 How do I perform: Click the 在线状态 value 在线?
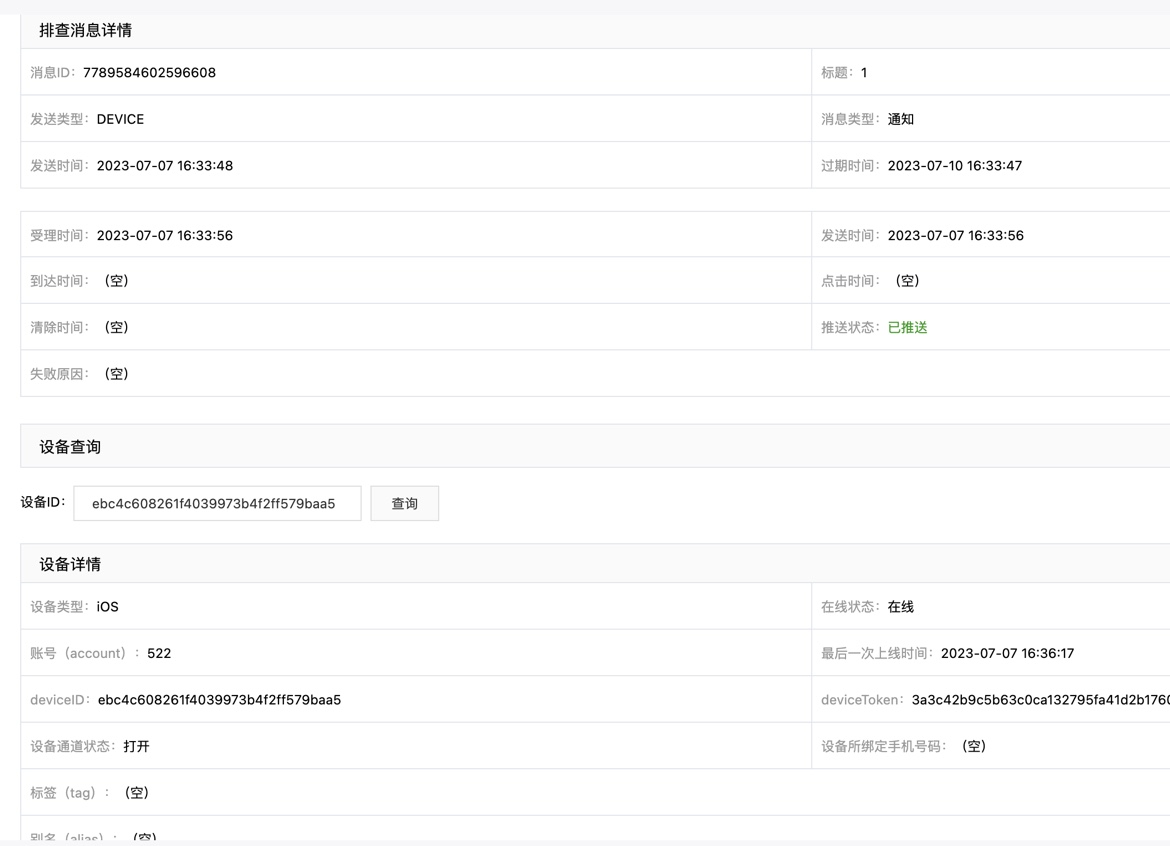(901, 607)
